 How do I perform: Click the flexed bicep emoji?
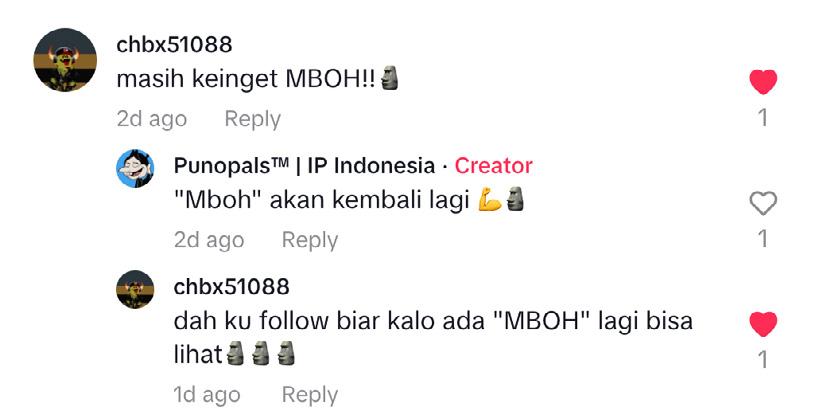[490, 200]
